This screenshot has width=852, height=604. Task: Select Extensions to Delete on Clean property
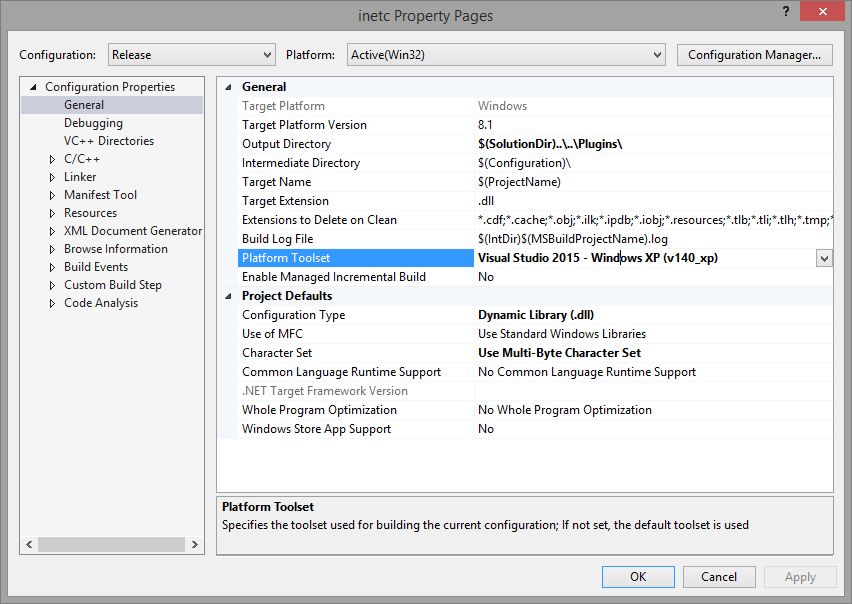[x=319, y=220]
